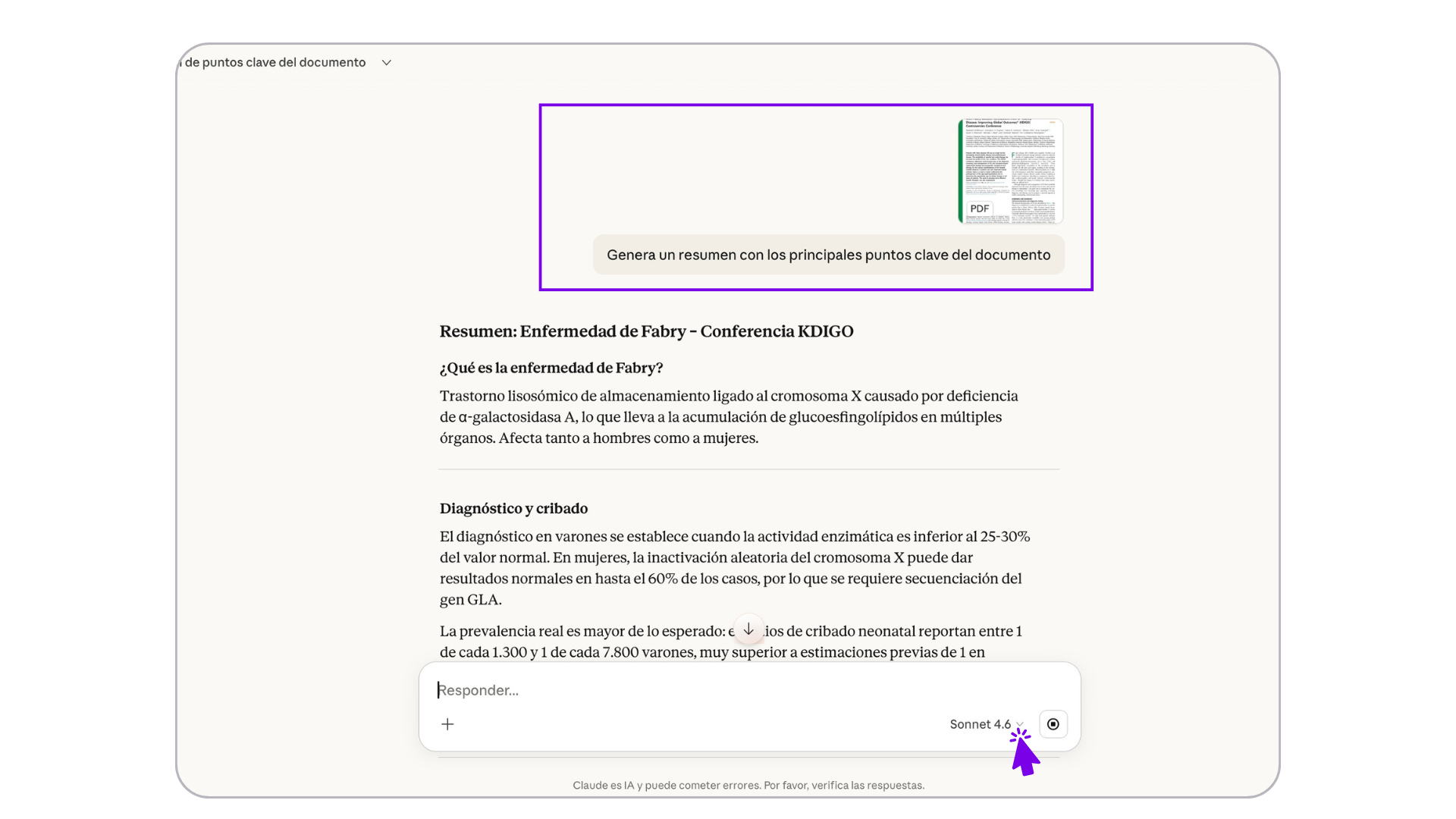Screen dimensions: 1456x819
Task: Click the scroll-to-bottom arrow button
Action: pos(748,629)
